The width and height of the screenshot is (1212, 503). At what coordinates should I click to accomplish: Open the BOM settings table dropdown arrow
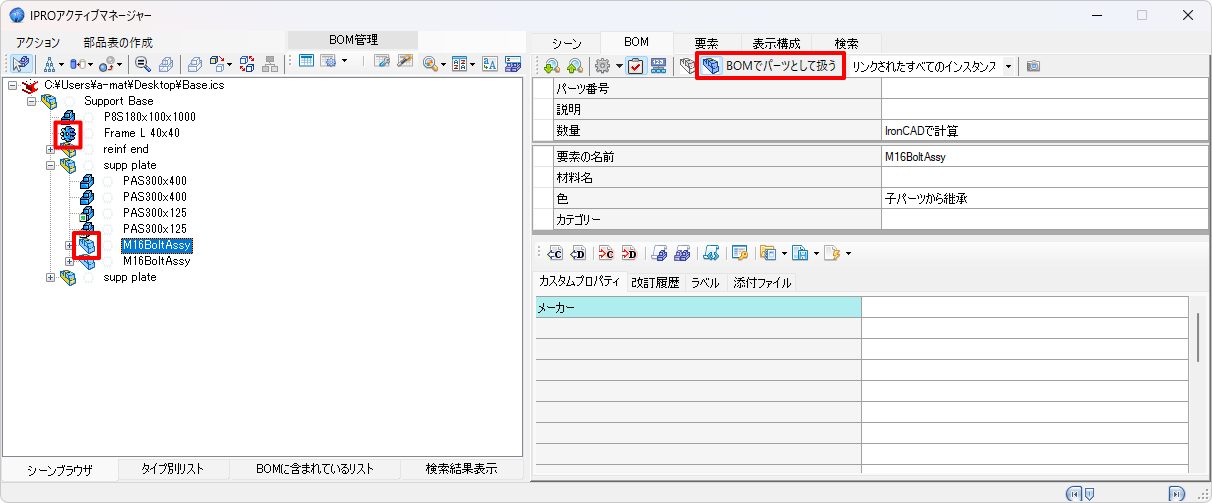coord(344,61)
